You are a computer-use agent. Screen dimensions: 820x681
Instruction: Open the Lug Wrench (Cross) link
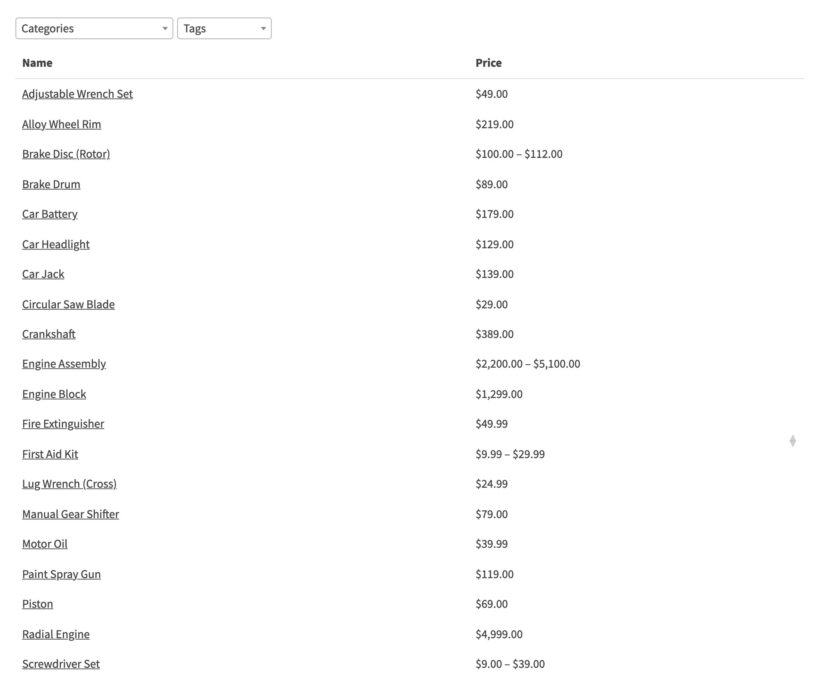pyautogui.click(x=70, y=484)
